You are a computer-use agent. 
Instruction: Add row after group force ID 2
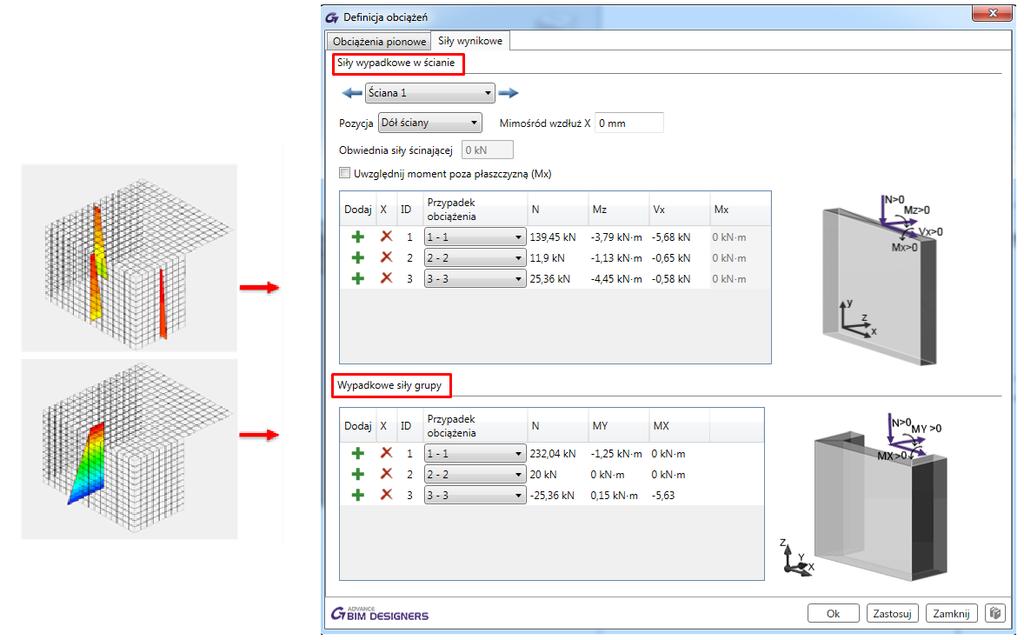(358, 474)
